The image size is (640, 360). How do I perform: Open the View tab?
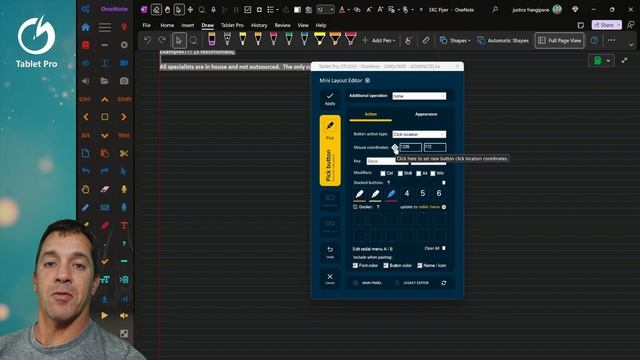point(303,25)
